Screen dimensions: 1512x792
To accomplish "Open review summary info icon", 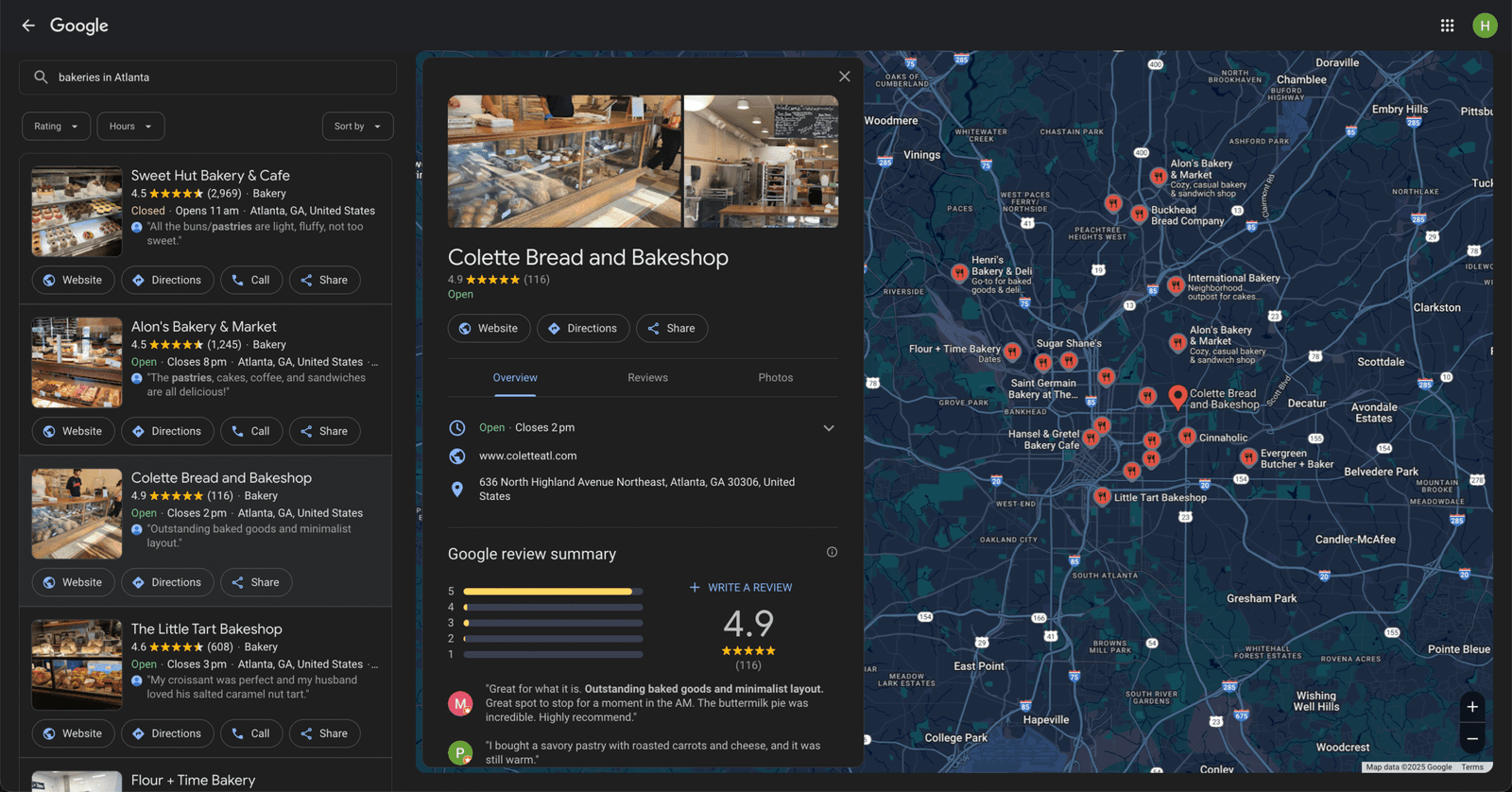I will pyautogui.click(x=832, y=552).
